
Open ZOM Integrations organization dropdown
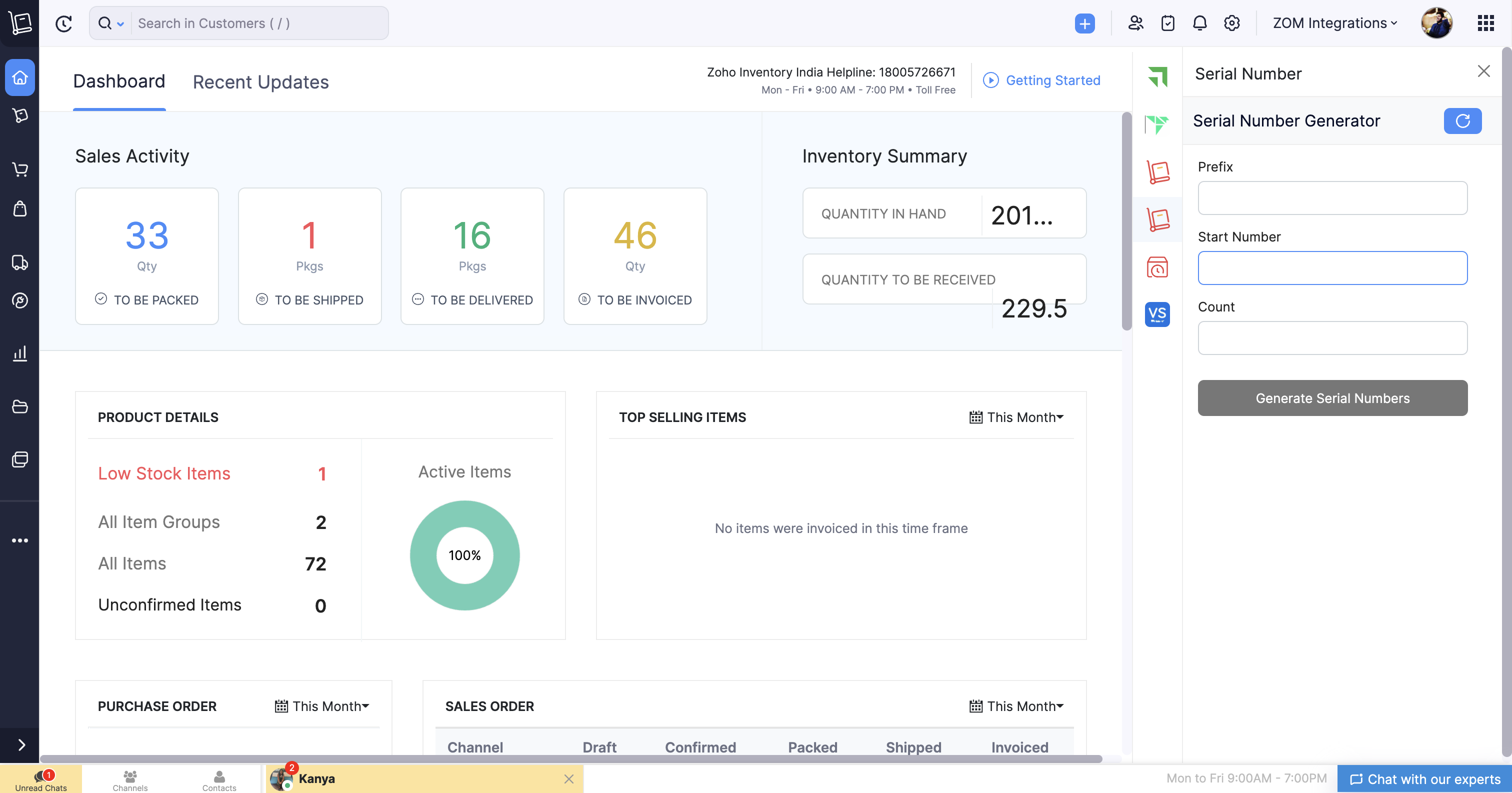click(x=1334, y=23)
